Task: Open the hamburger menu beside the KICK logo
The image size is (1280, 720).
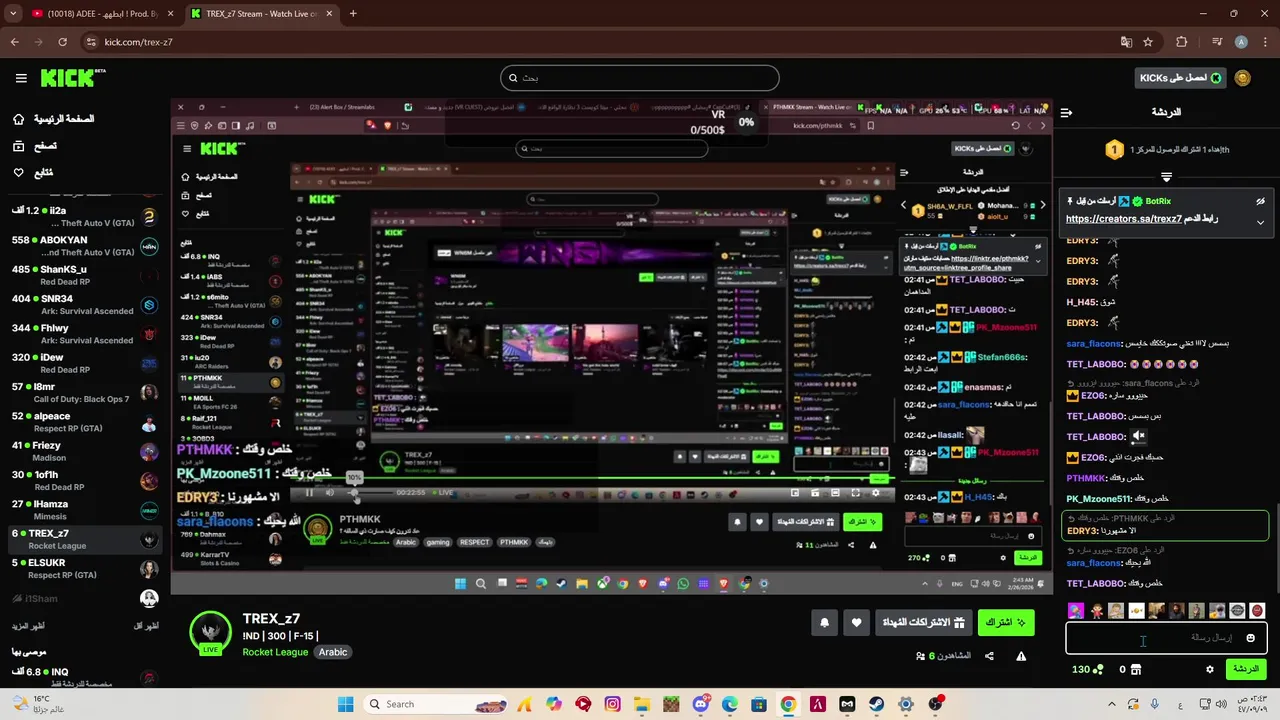Action: click(21, 78)
